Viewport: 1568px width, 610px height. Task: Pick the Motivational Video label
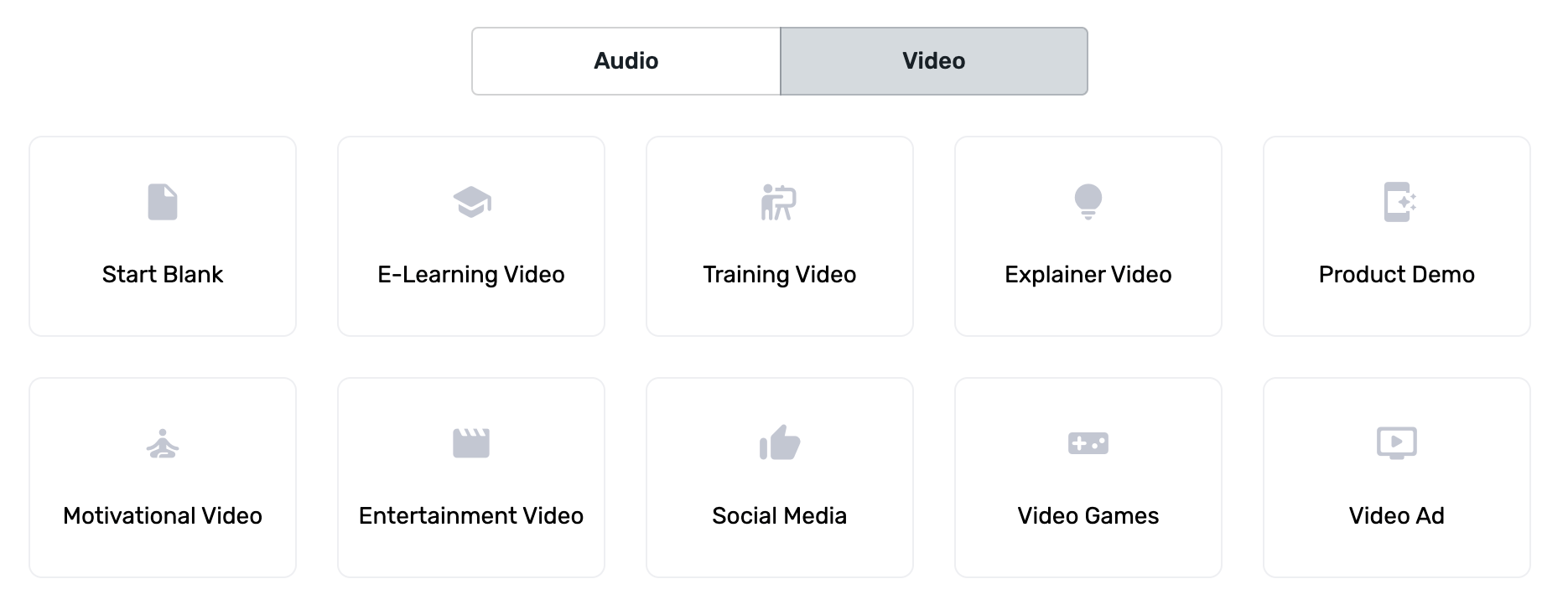click(x=163, y=516)
